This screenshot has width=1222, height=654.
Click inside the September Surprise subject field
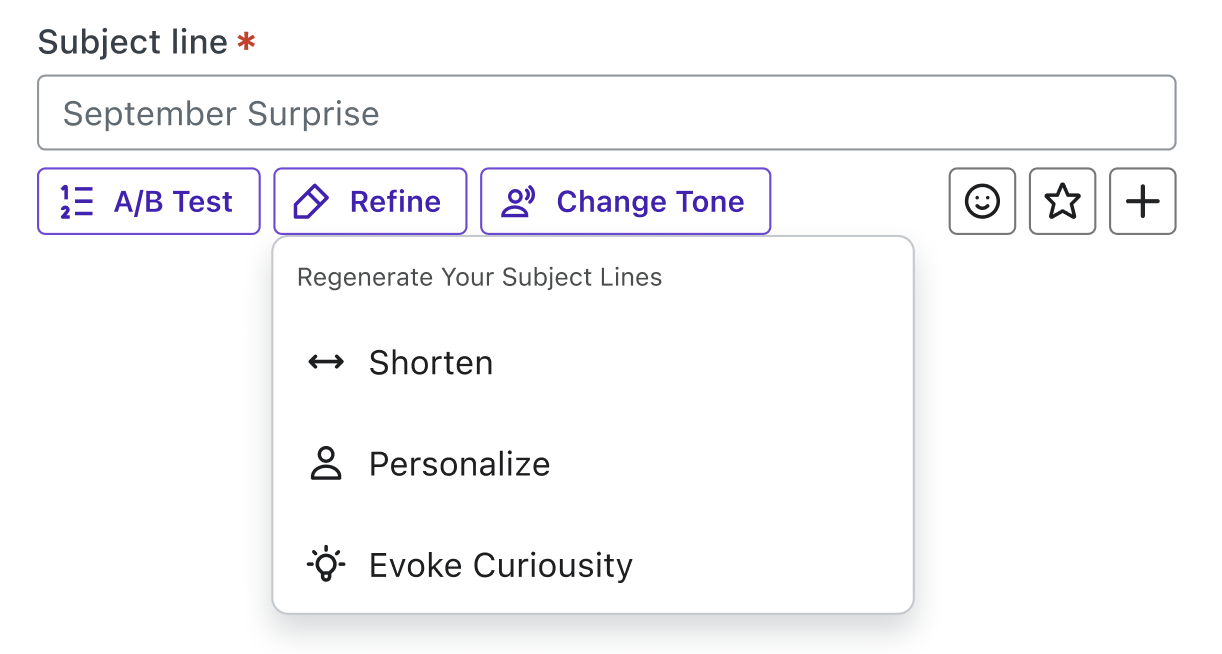tap(606, 112)
